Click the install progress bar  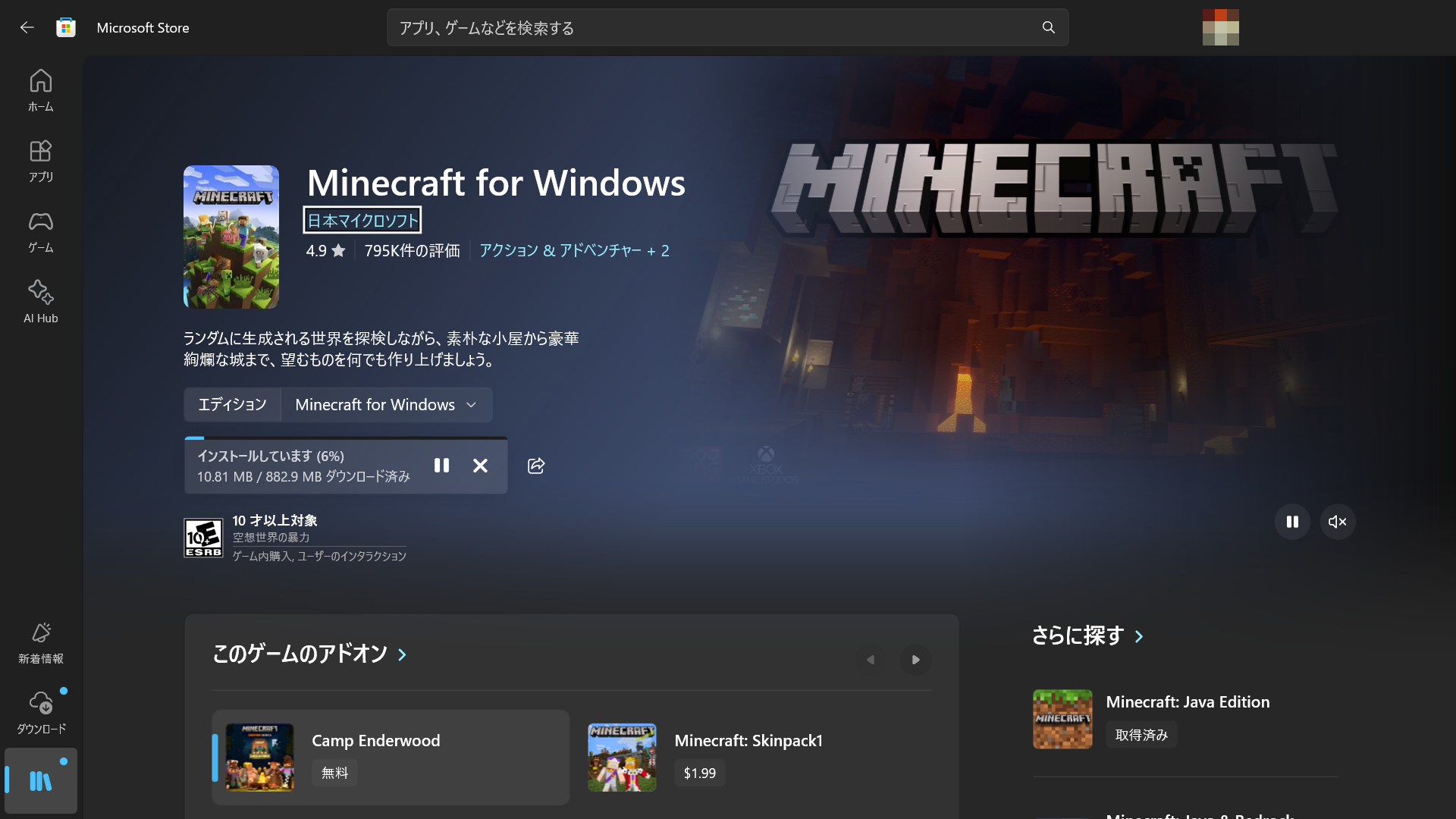click(345, 440)
